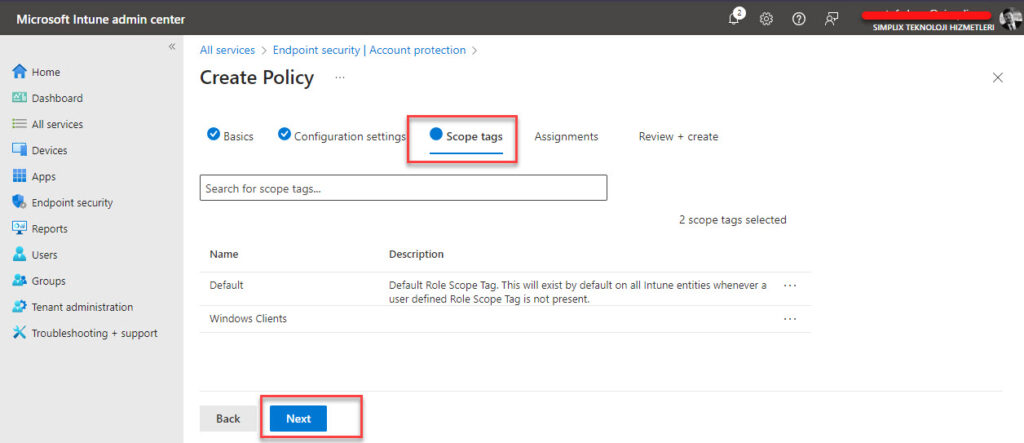Image resolution: width=1024 pixels, height=443 pixels.
Task: Click the Search for scope tags field
Action: coord(403,188)
